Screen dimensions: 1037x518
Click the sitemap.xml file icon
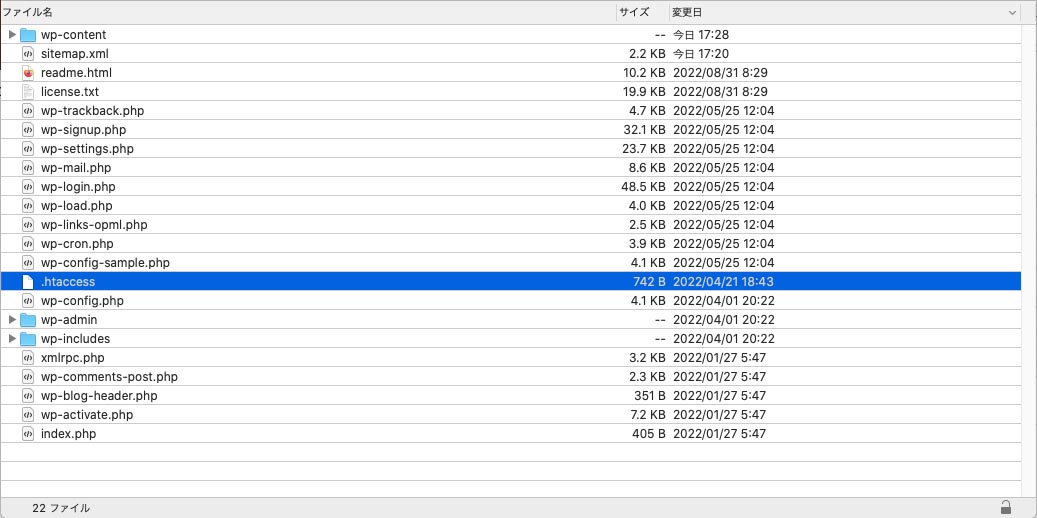click(x=28, y=54)
